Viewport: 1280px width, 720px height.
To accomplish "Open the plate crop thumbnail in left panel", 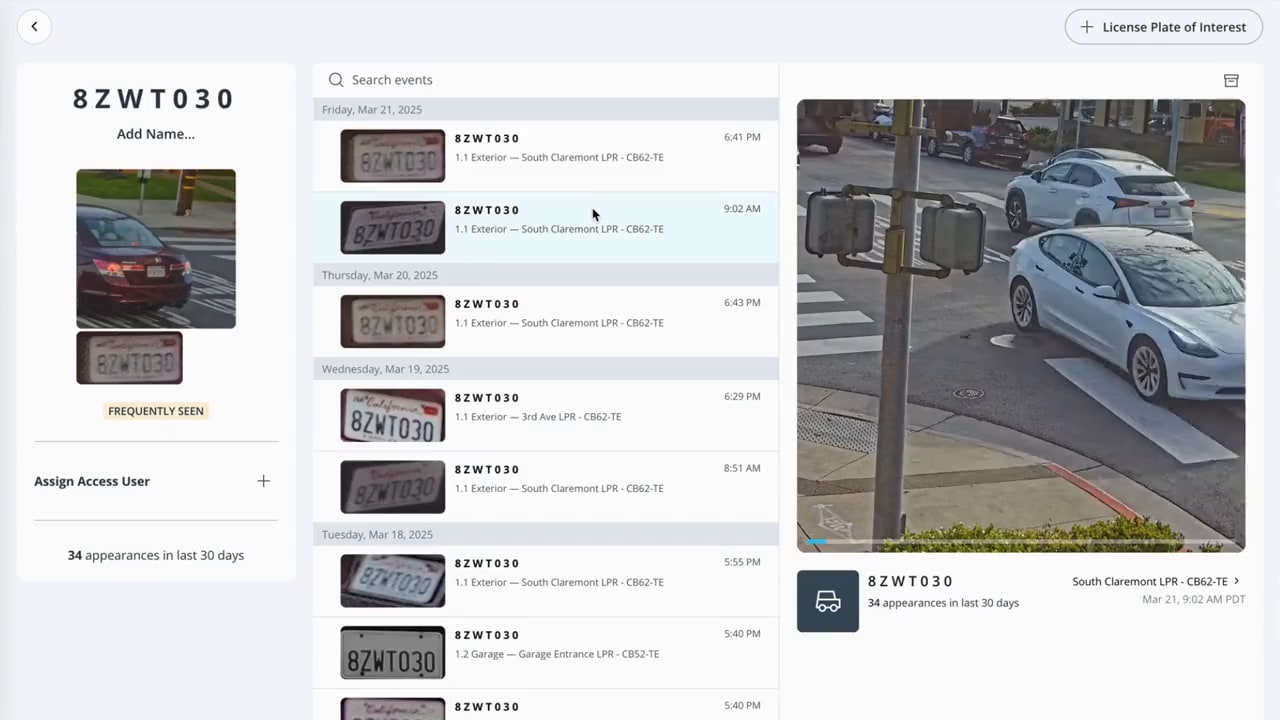I will point(129,358).
